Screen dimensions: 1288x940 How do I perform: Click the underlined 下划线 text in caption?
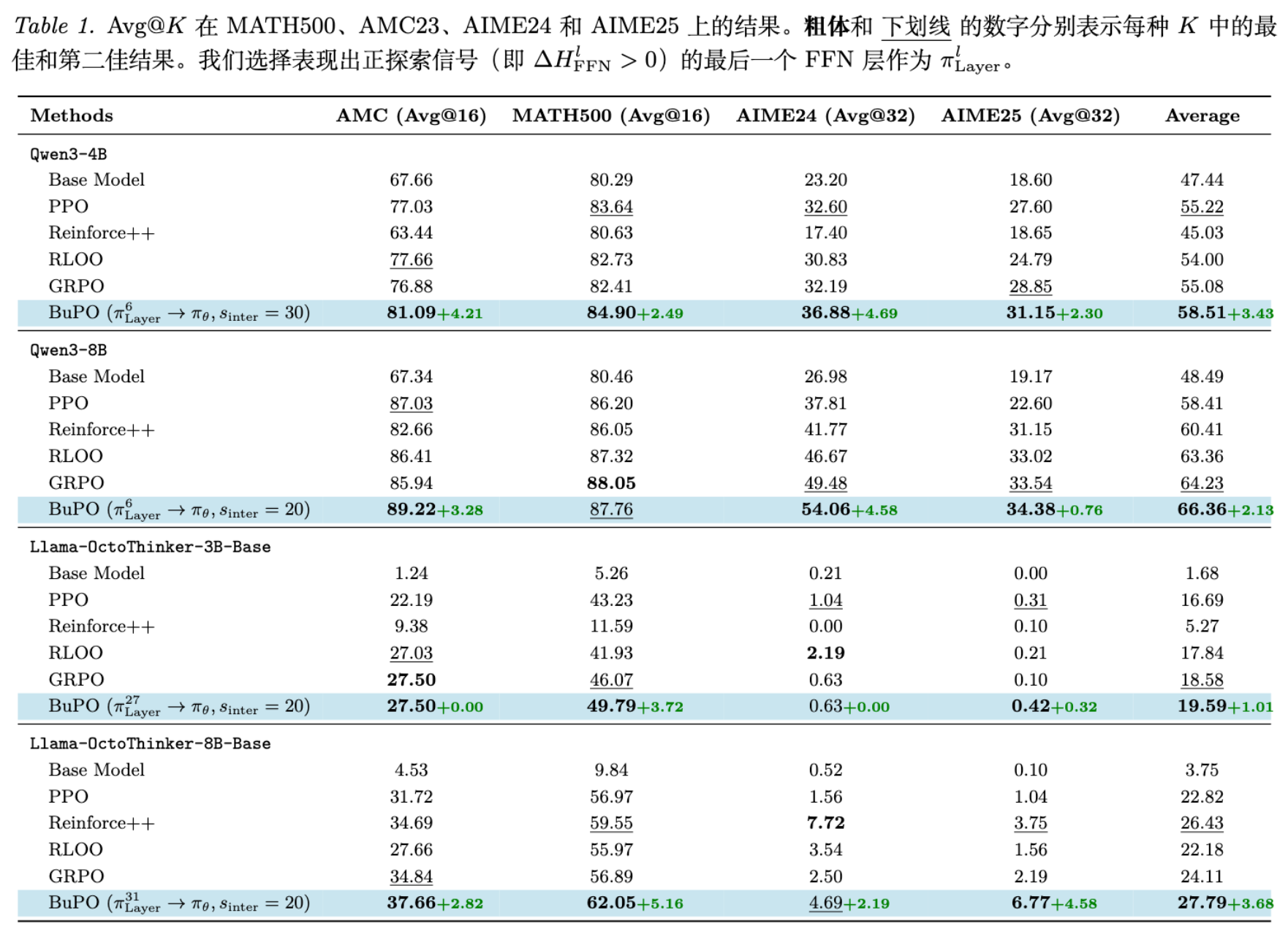point(916,26)
